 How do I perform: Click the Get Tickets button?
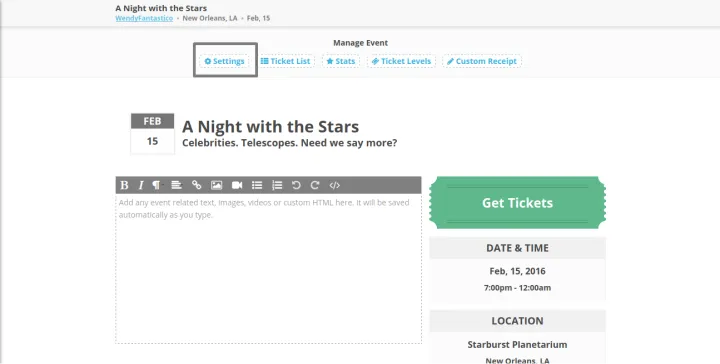pos(518,202)
